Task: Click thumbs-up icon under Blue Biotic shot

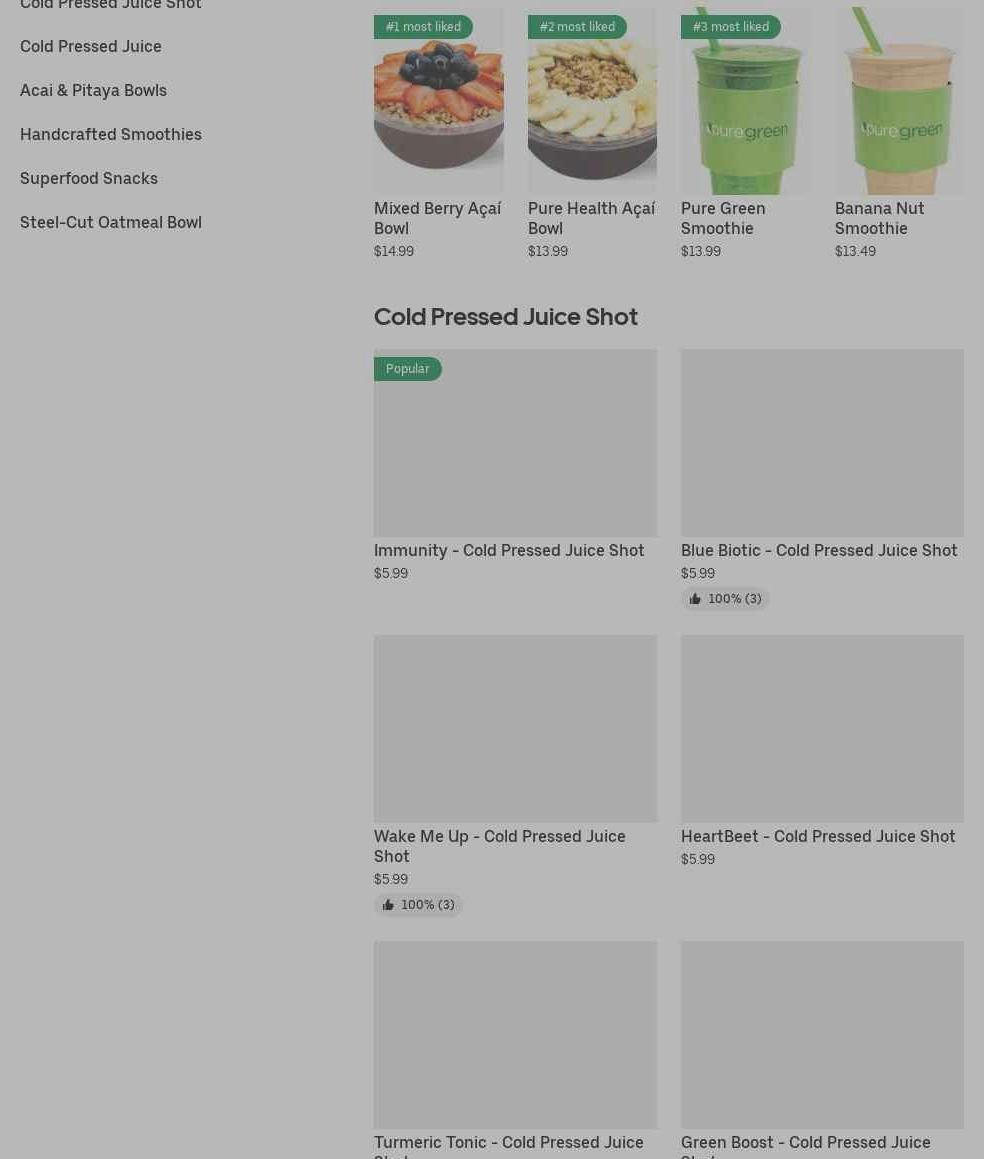Action: click(x=695, y=599)
